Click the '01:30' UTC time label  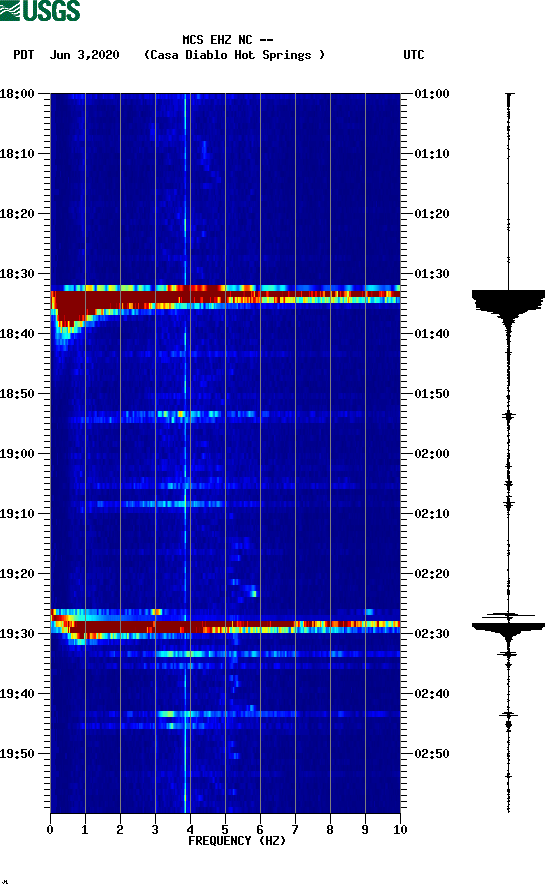click(x=432, y=274)
